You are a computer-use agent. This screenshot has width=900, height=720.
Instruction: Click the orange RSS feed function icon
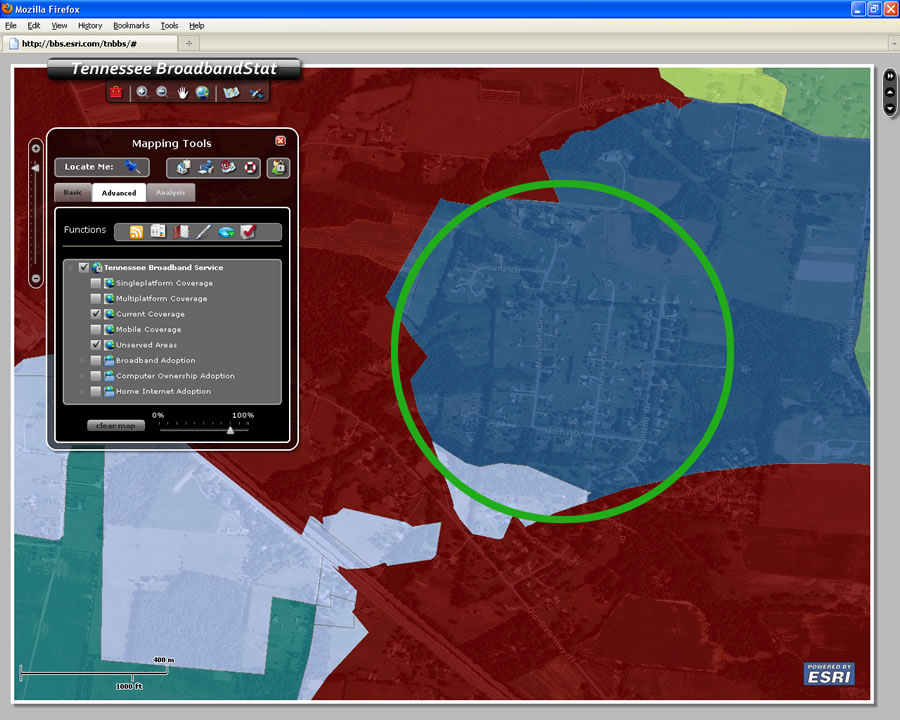coord(137,231)
